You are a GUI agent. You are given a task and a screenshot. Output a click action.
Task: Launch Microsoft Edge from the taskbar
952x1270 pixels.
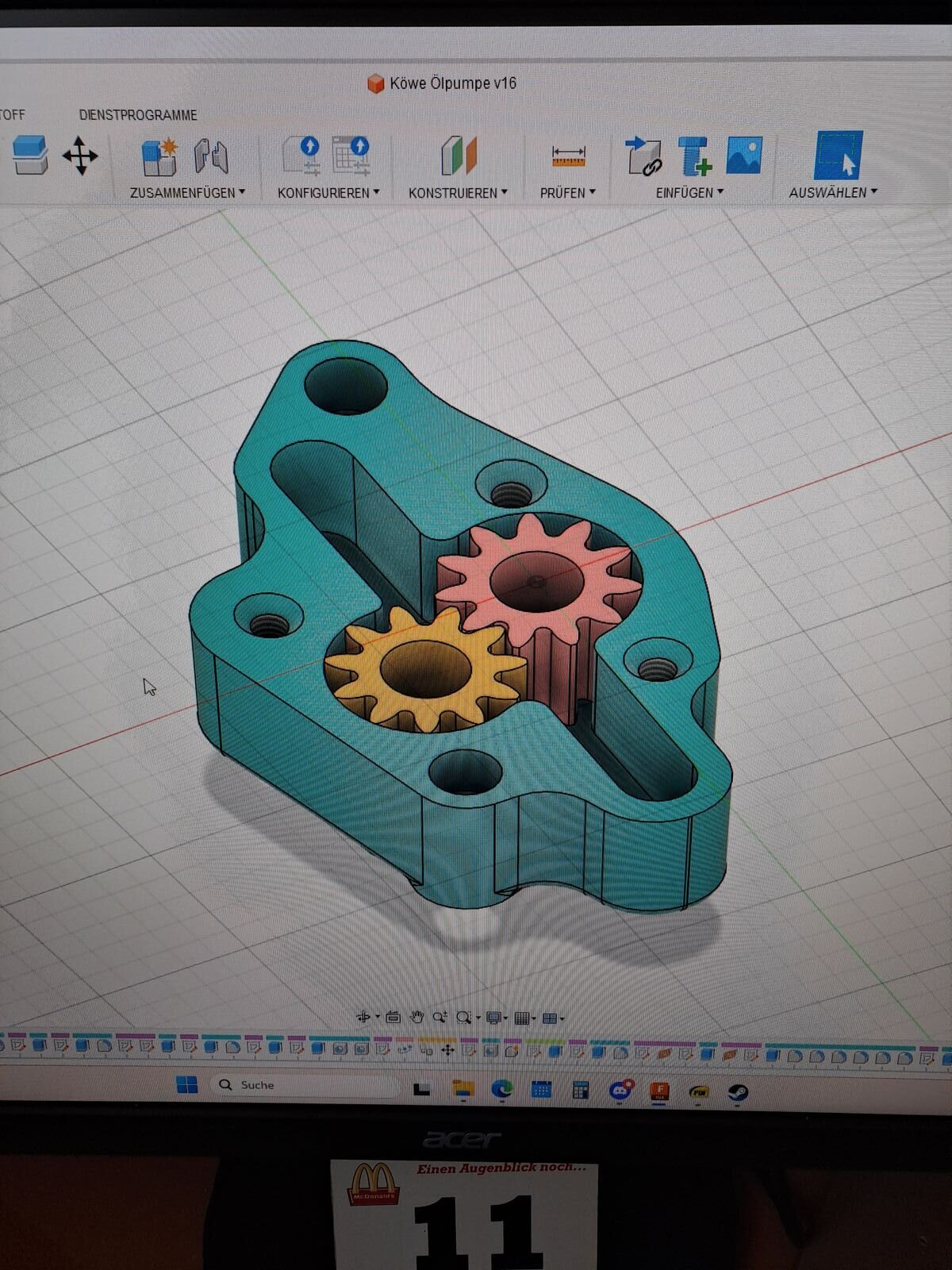pos(501,1090)
